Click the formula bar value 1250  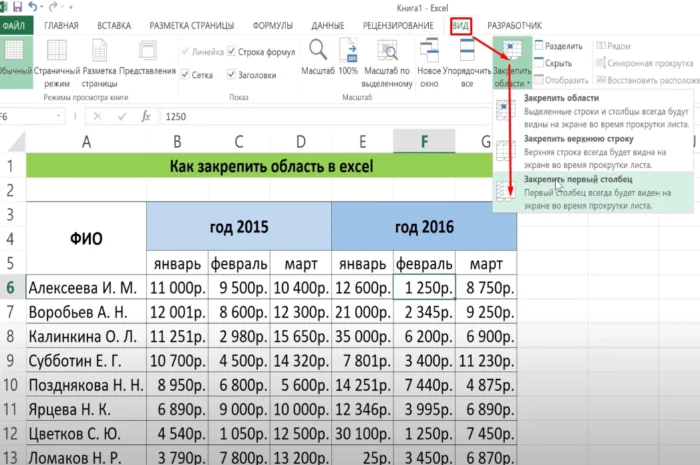tap(177, 116)
